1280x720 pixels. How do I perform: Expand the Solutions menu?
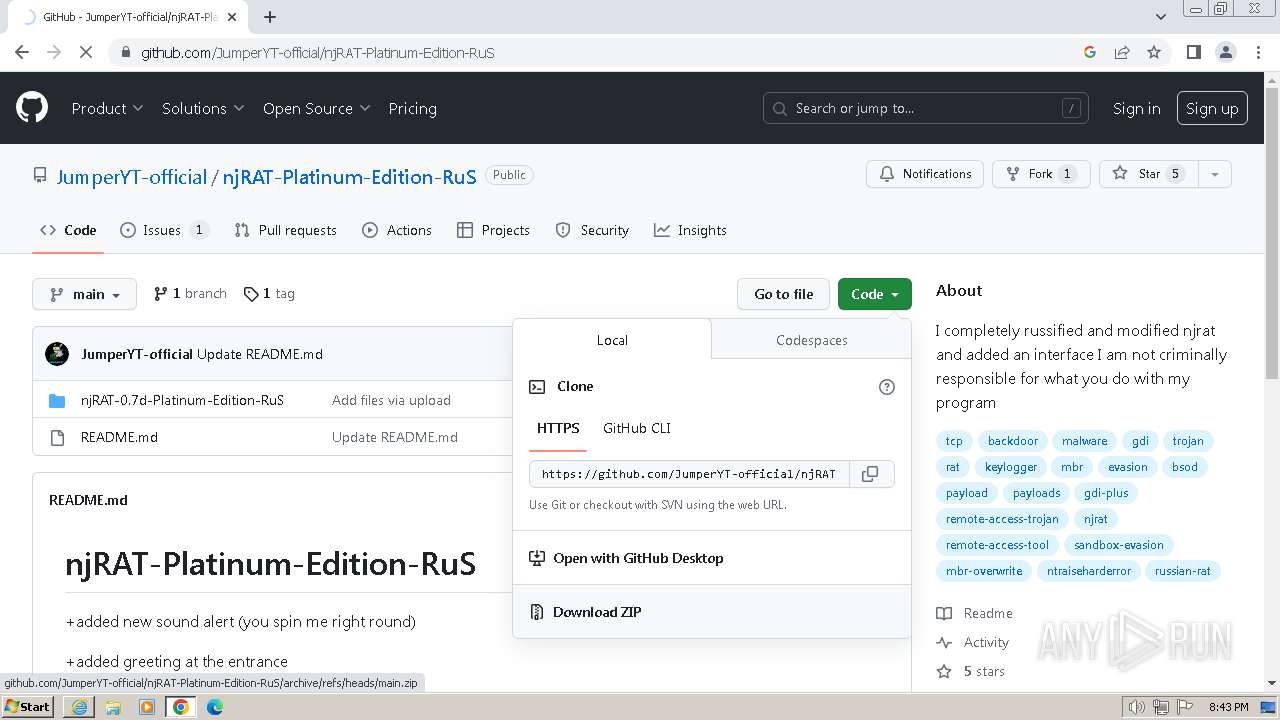click(203, 108)
